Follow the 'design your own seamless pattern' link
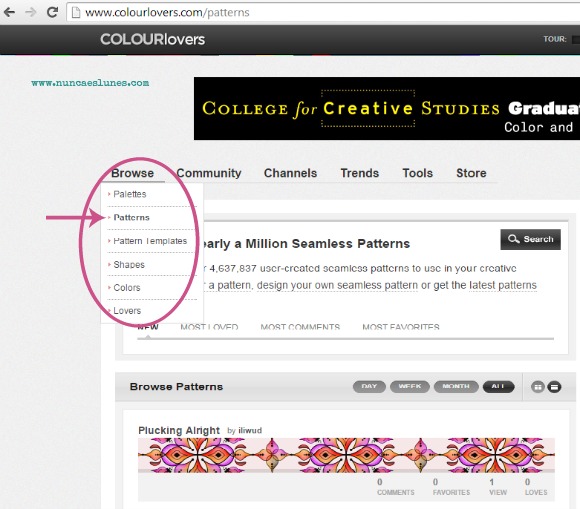 pos(337,285)
